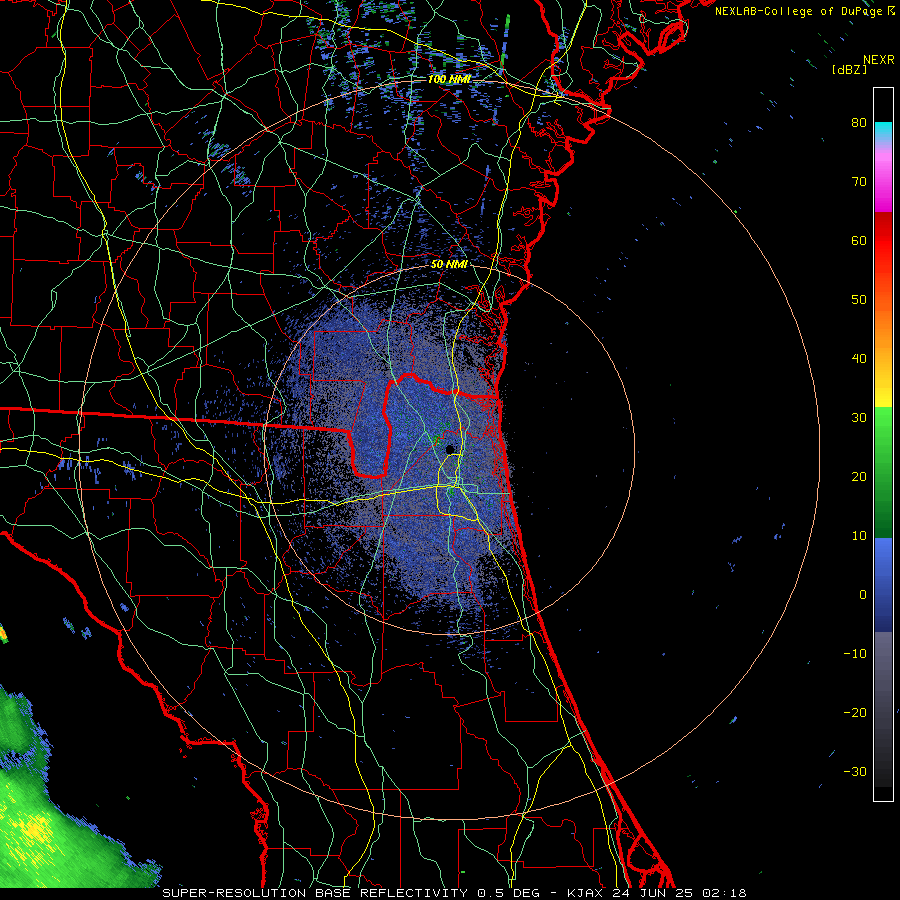
Task: Click the [dBZ] units label
Action: [x=849, y=70]
